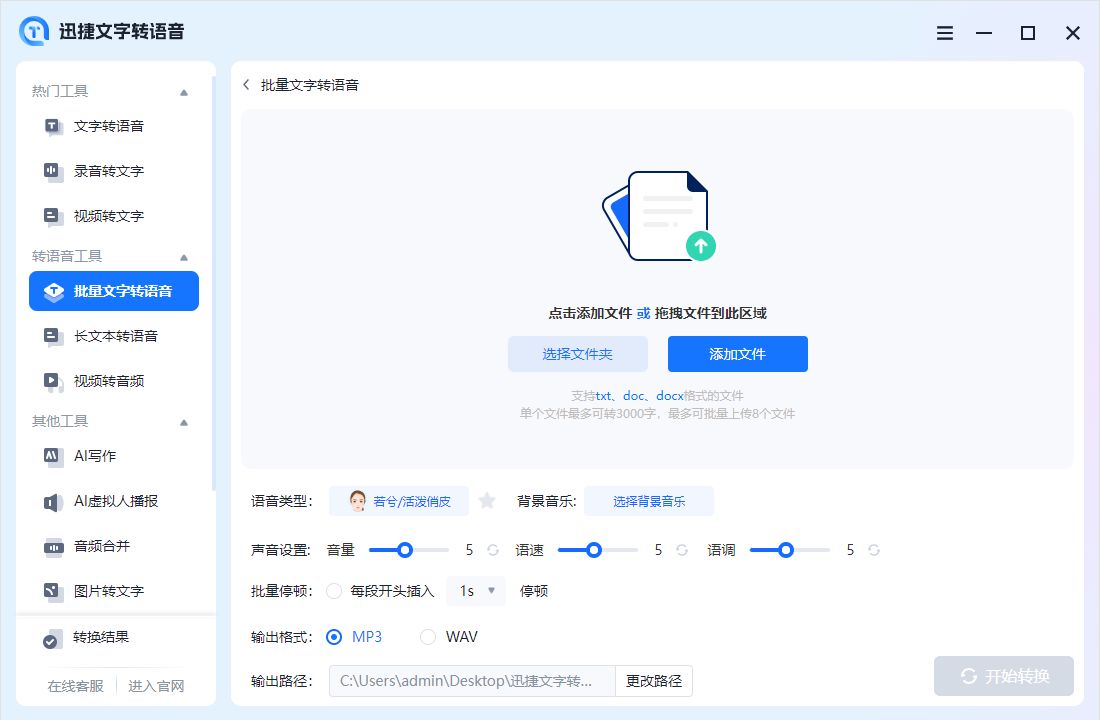
Task: Click the output path input field
Action: coord(472,681)
